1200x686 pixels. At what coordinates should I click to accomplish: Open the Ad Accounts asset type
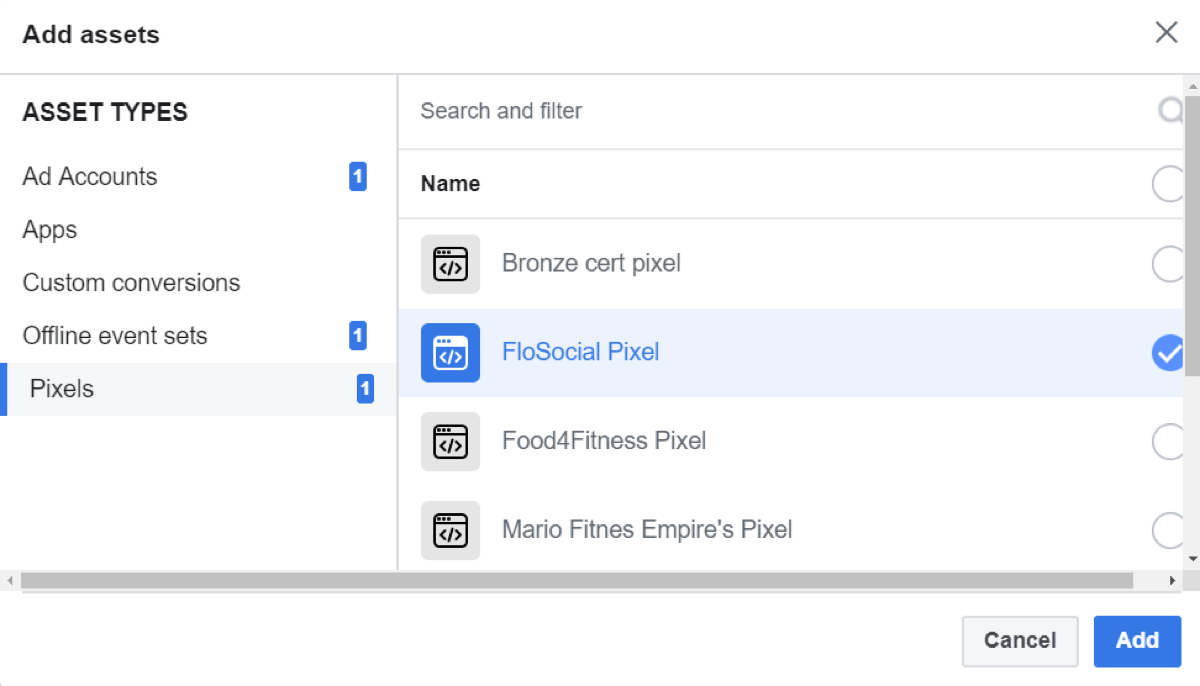(90, 177)
